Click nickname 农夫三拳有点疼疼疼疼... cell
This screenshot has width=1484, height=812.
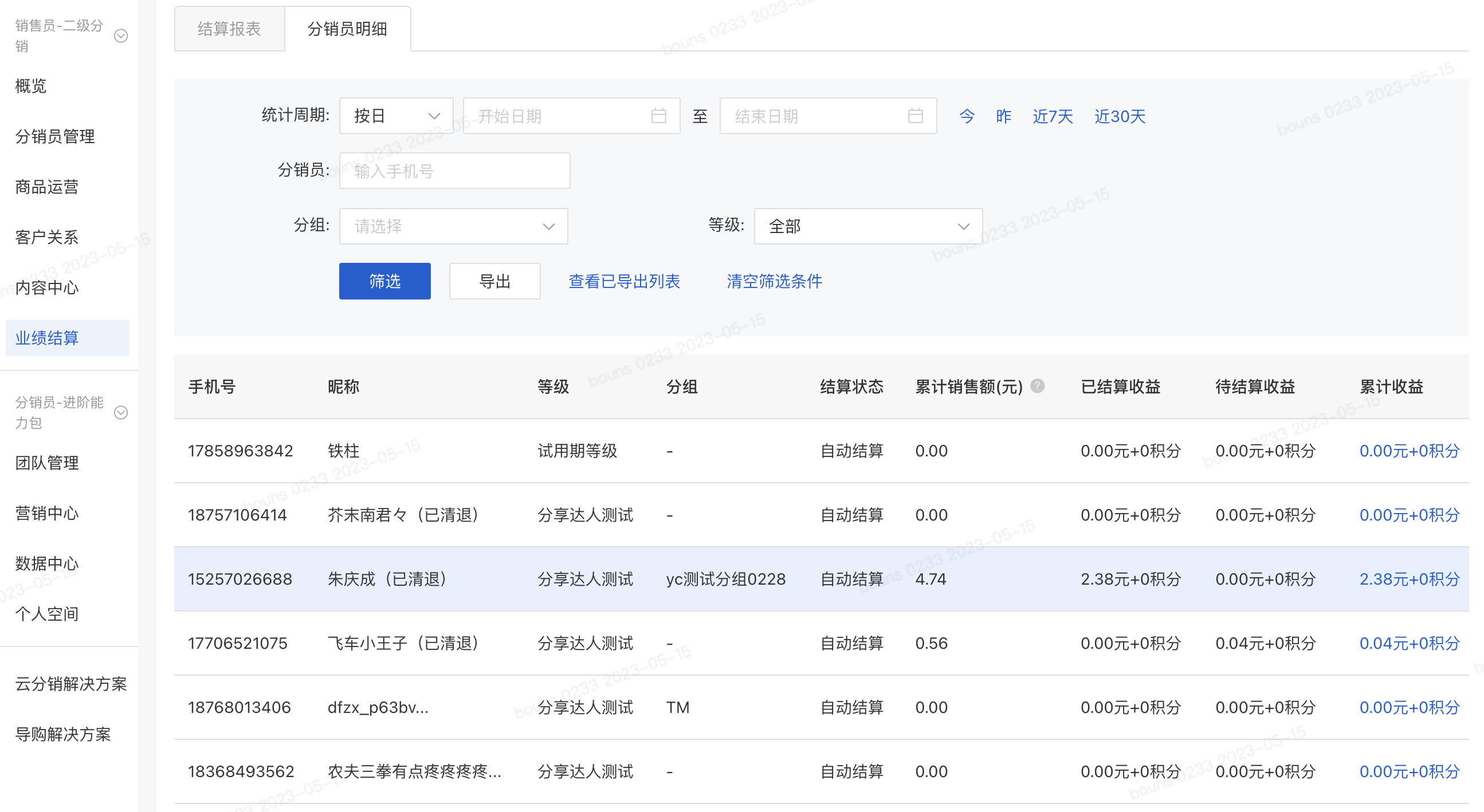coord(414,771)
